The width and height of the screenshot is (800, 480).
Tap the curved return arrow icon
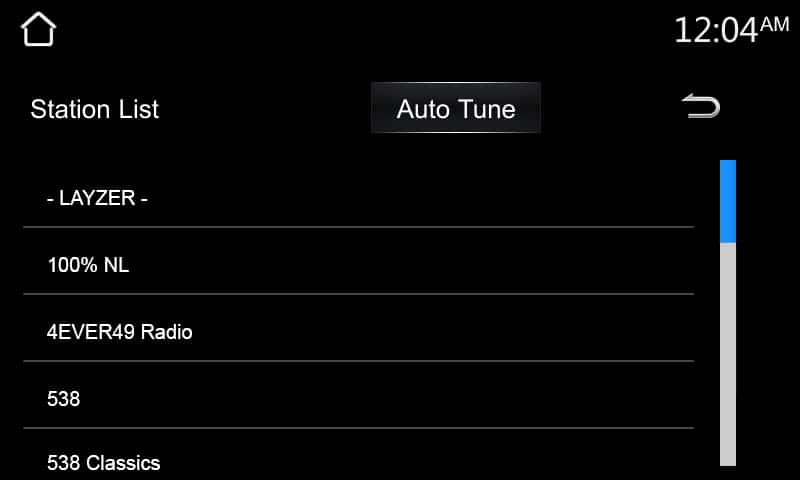pyautogui.click(x=701, y=106)
